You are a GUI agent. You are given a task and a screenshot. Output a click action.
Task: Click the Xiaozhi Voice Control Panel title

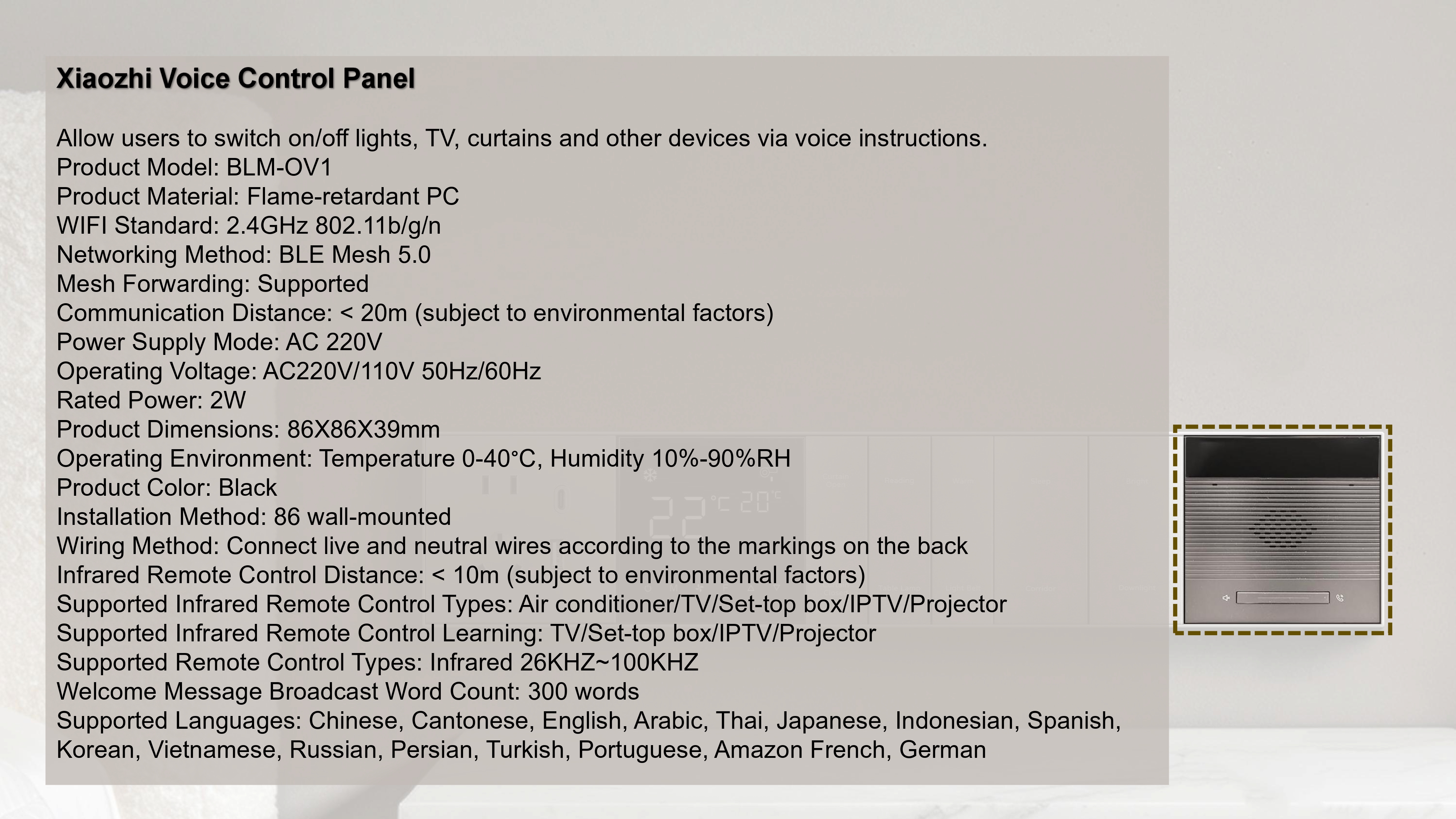236,79
